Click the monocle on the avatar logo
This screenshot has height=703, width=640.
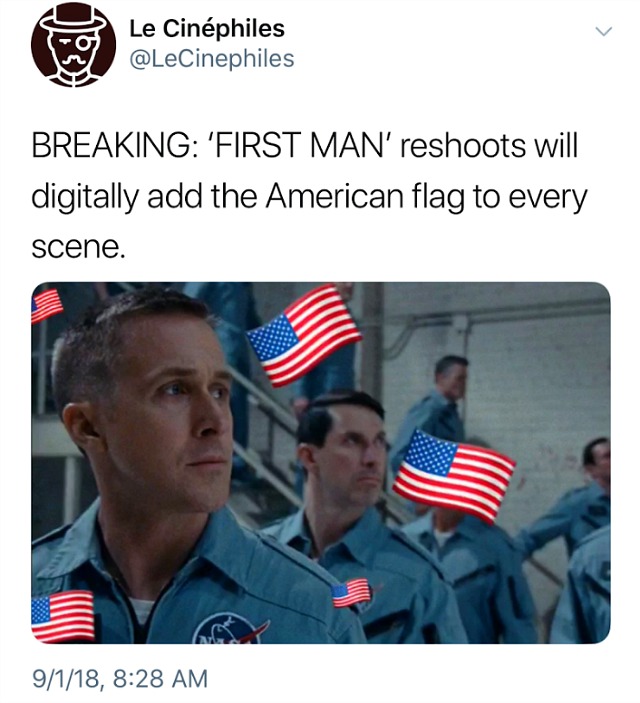84,43
